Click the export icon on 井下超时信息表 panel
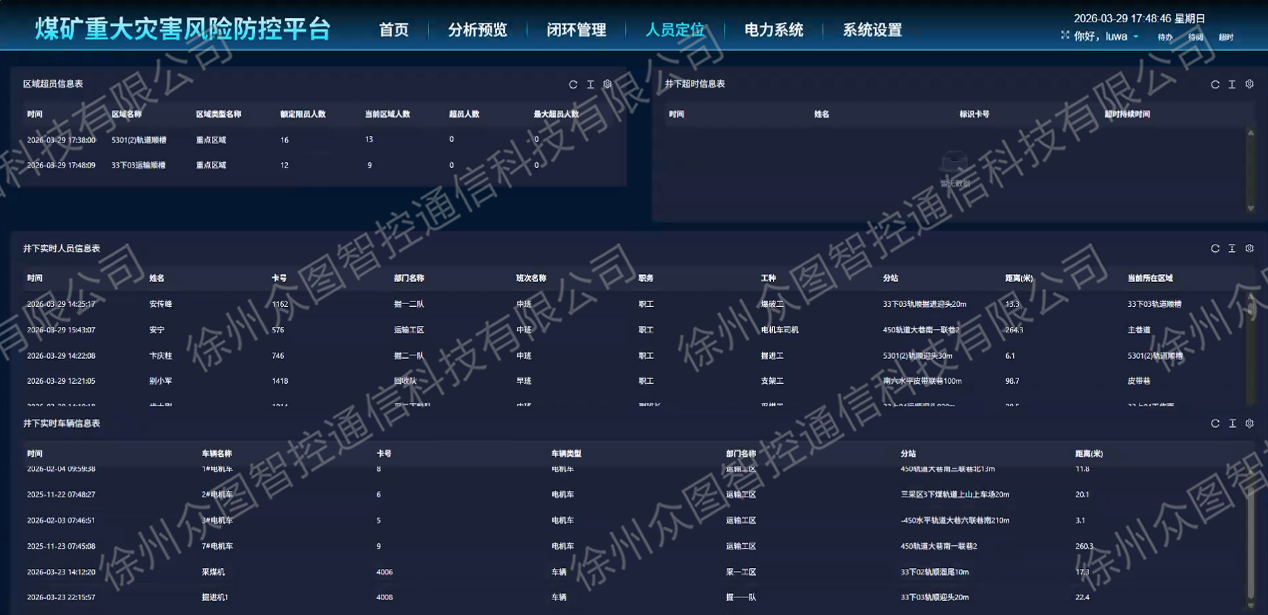Viewport: 1268px width, 615px height. click(x=1232, y=84)
